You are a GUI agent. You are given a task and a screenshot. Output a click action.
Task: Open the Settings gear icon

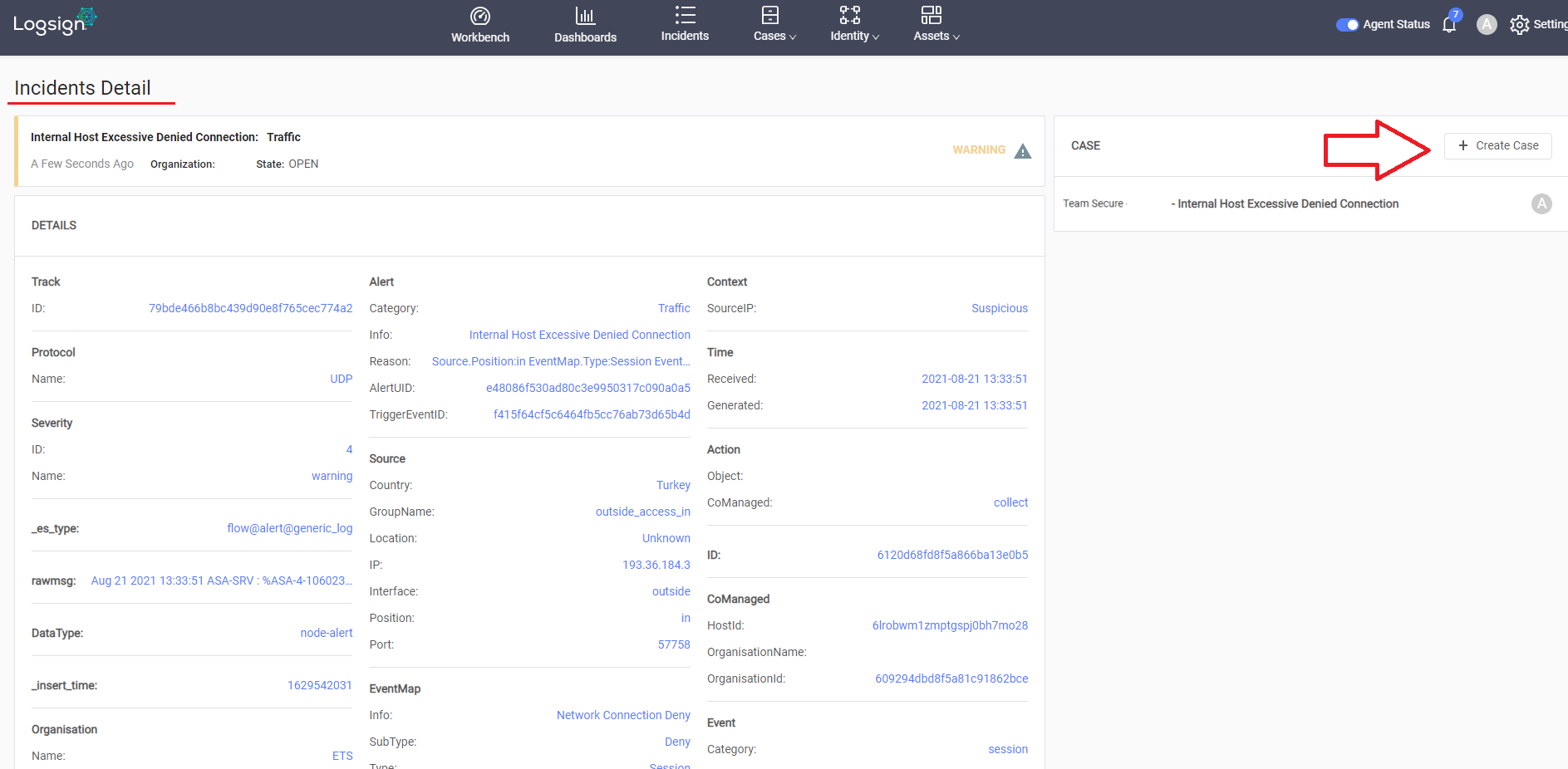[x=1519, y=25]
